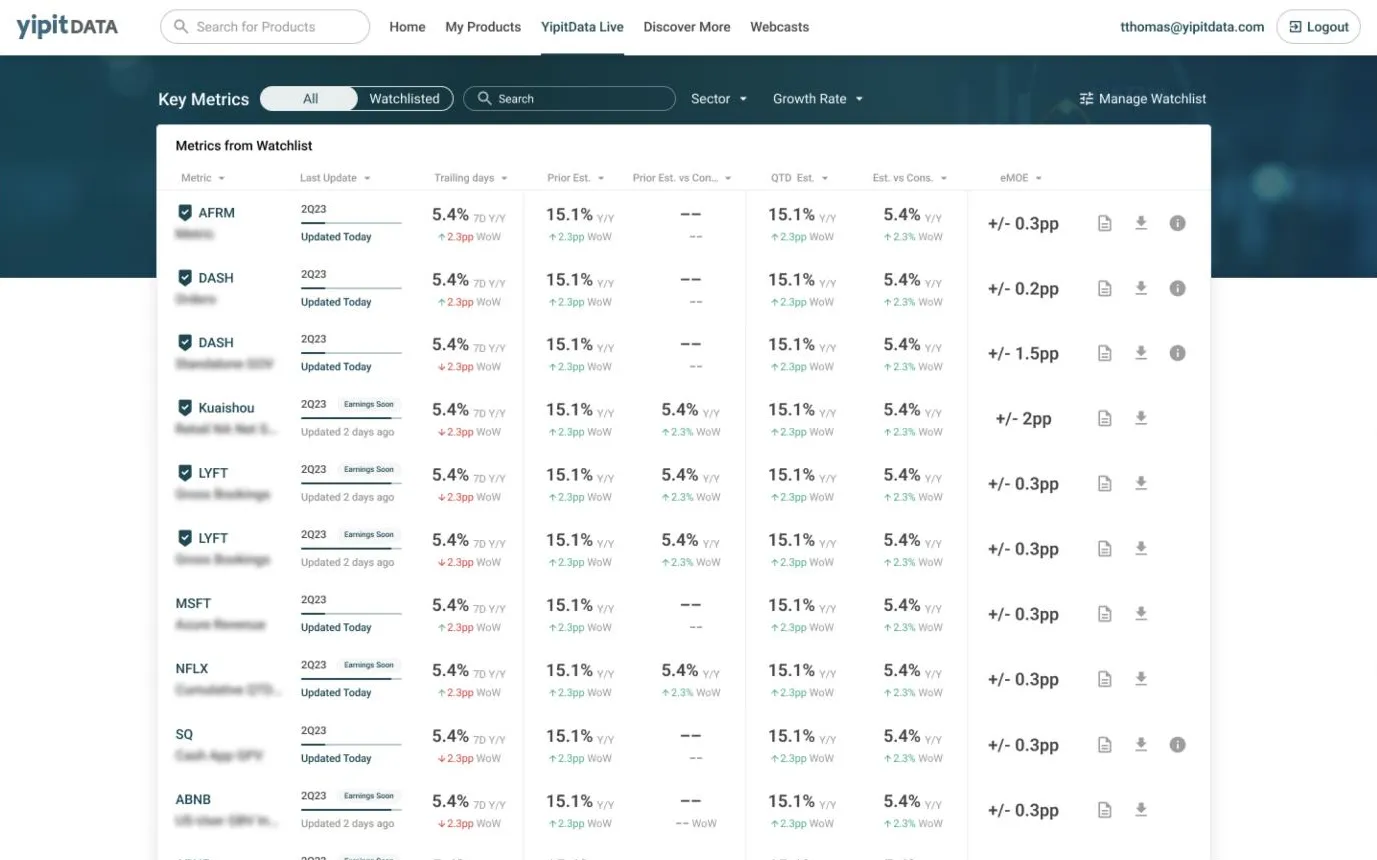
Task: Show info for the AFRM metric
Action: [x=1178, y=223]
